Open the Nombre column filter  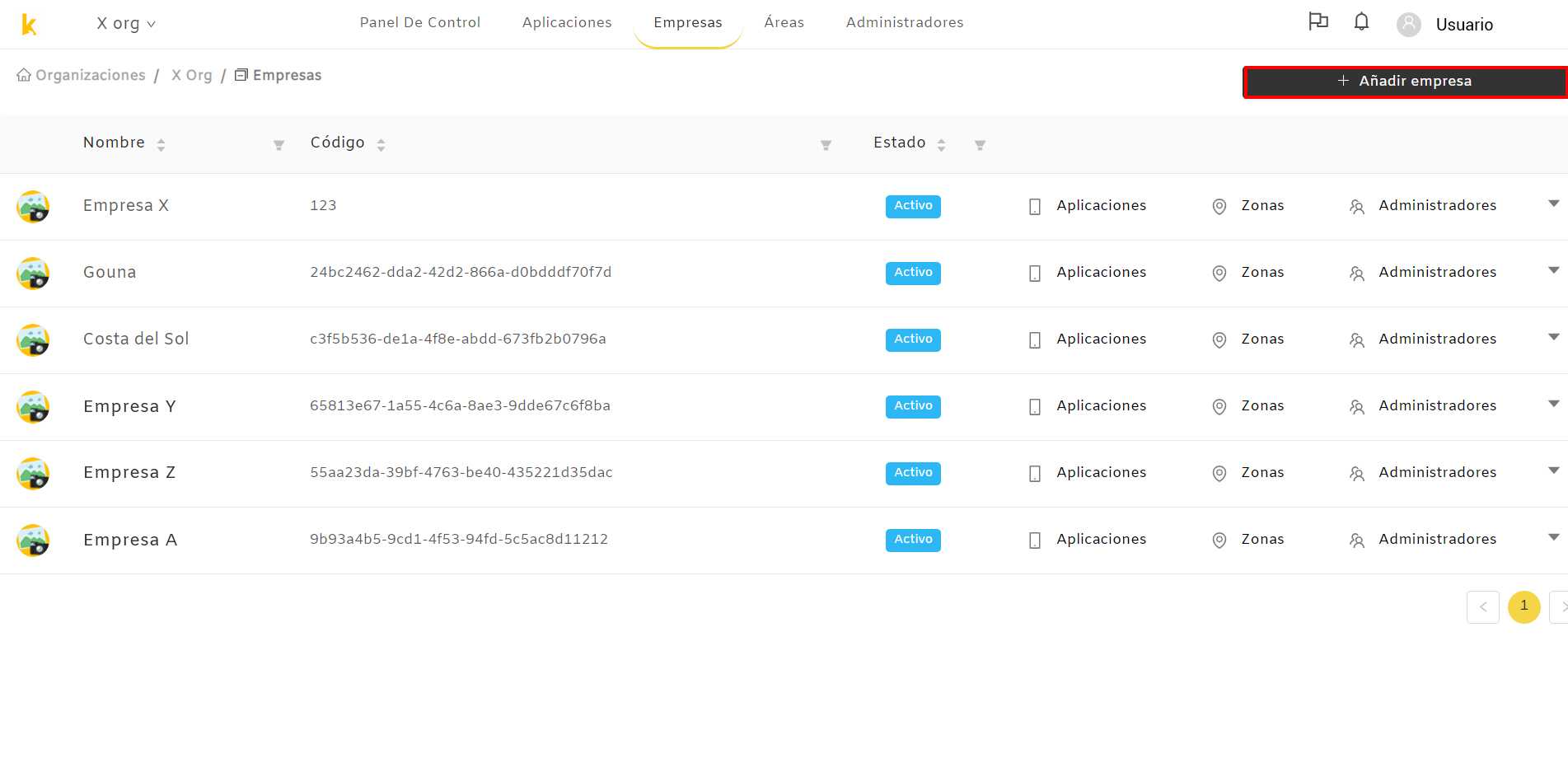(x=279, y=145)
